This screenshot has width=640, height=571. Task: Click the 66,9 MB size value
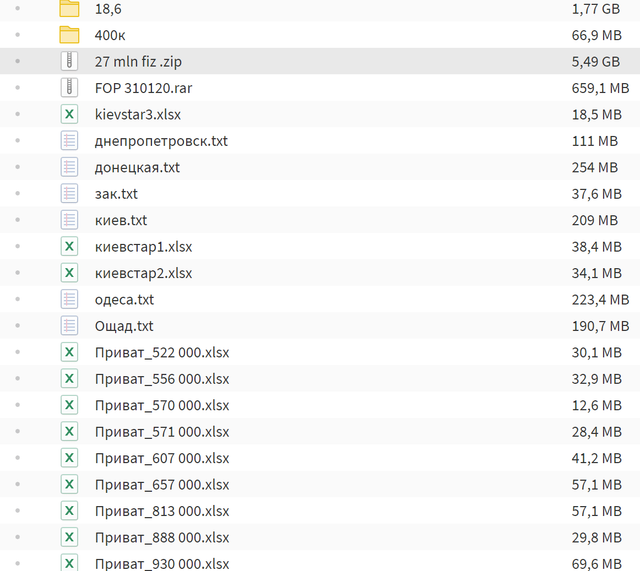596,36
